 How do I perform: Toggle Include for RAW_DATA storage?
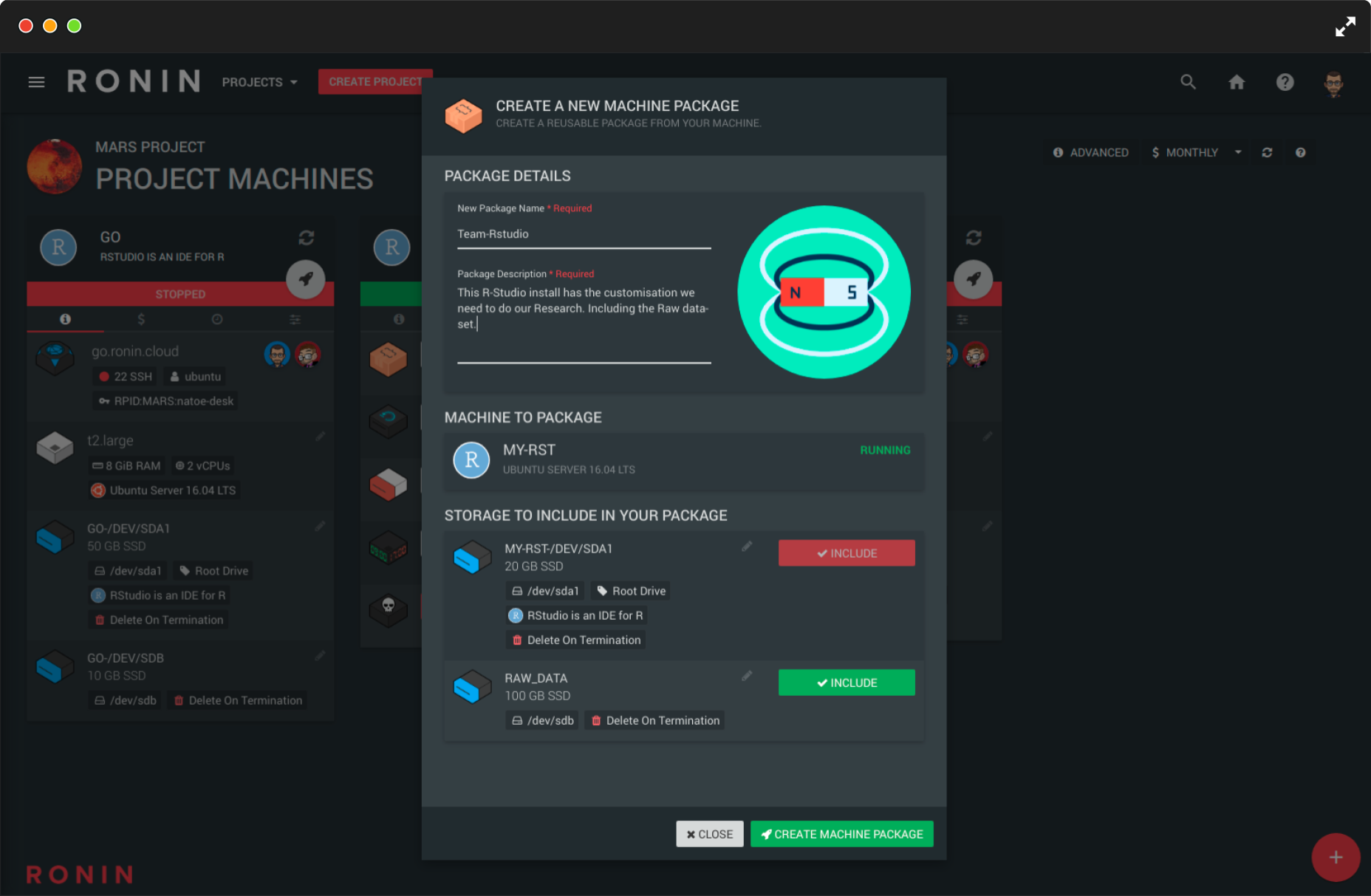(x=846, y=683)
